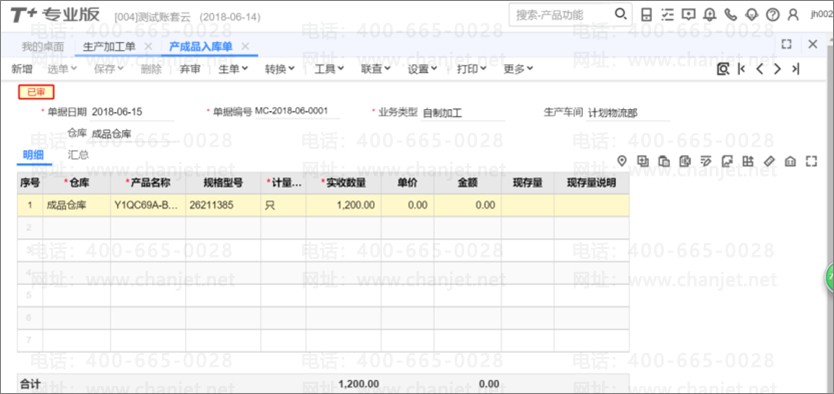Go to the first record arrow
Screen dimensions: 834x394
pyautogui.click(x=741, y=69)
